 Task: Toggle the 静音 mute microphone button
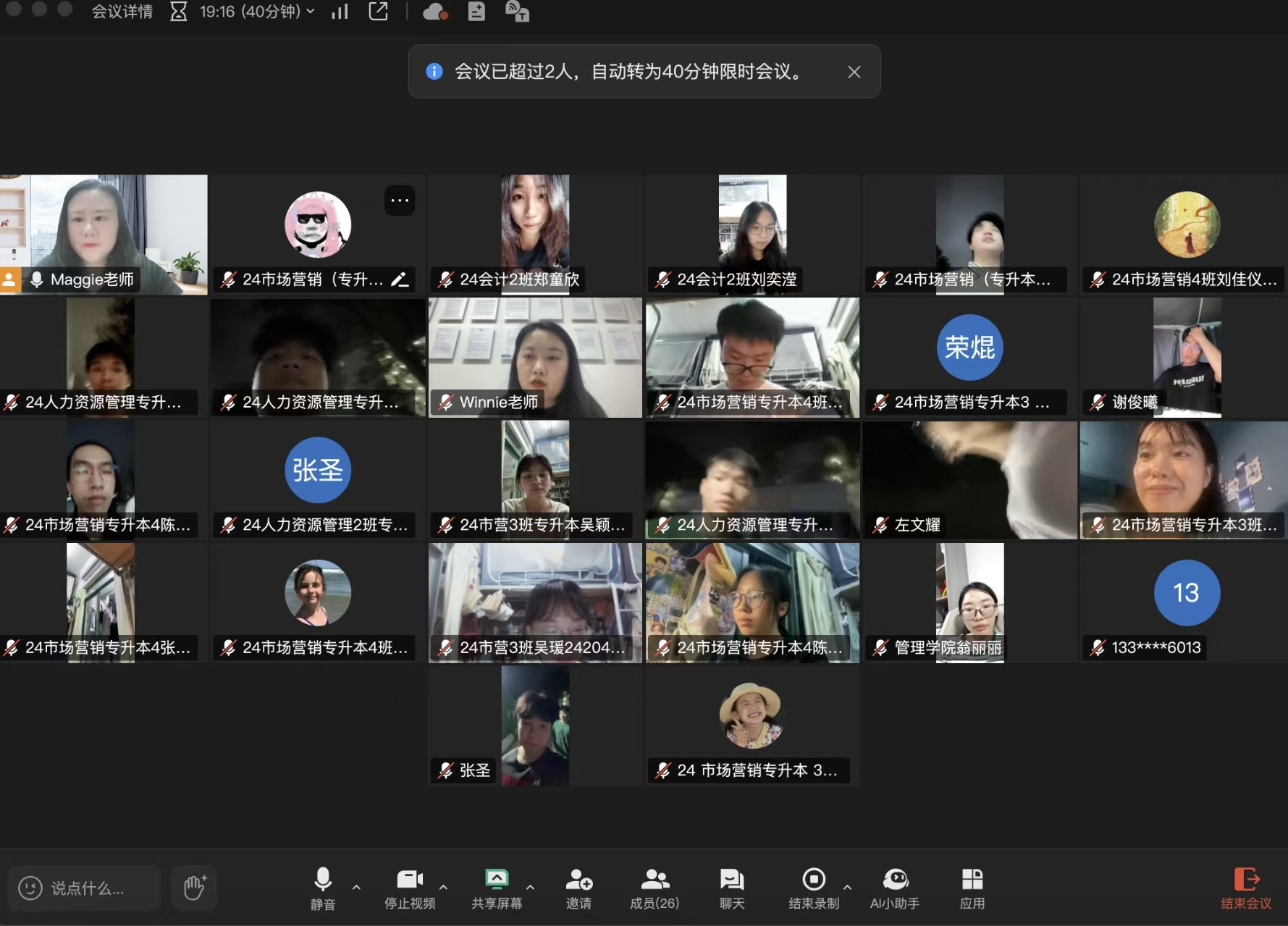click(323, 888)
